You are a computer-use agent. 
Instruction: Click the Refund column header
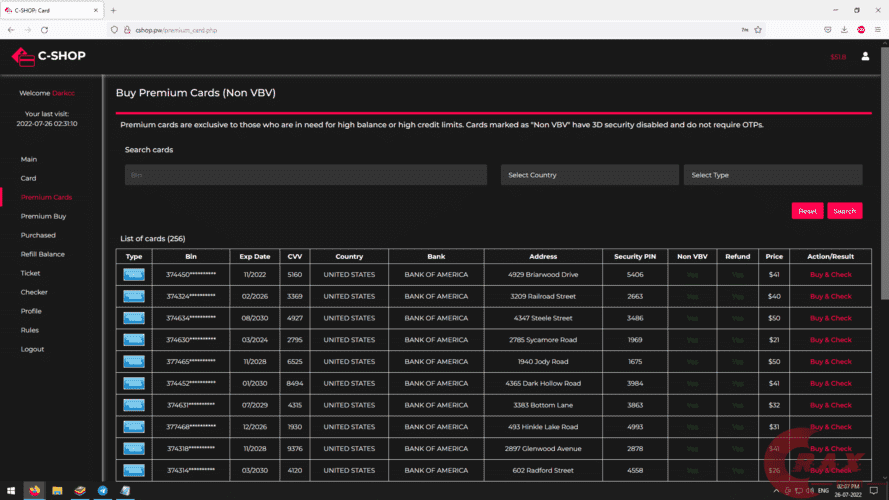(738, 256)
